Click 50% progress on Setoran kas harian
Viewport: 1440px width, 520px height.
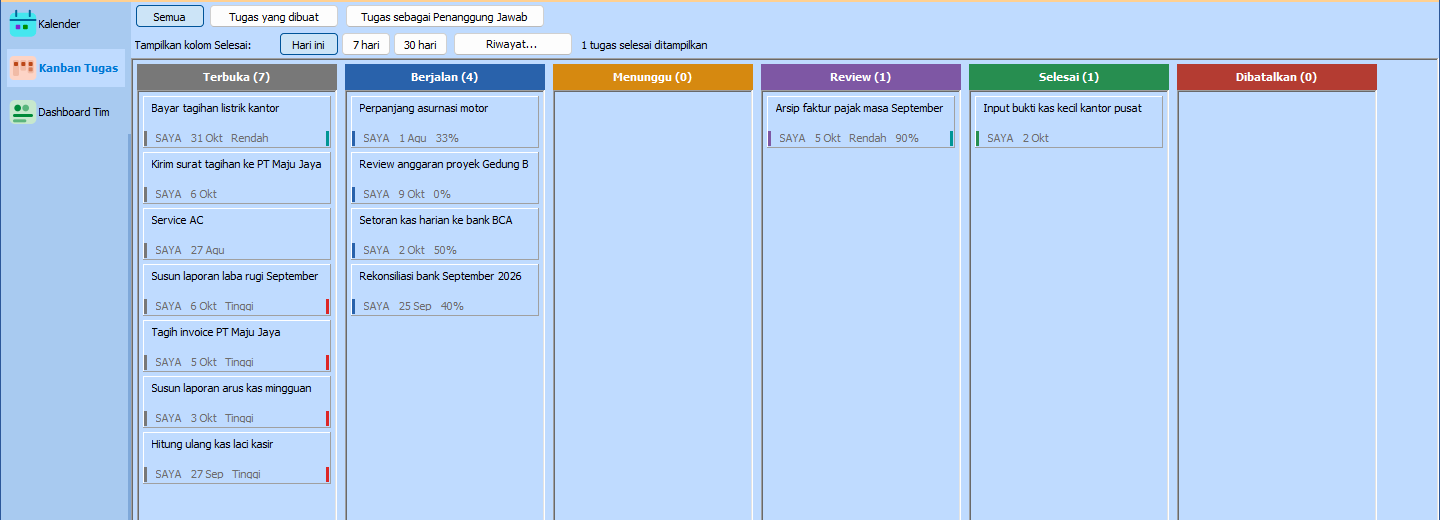click(x=445, y=250)
